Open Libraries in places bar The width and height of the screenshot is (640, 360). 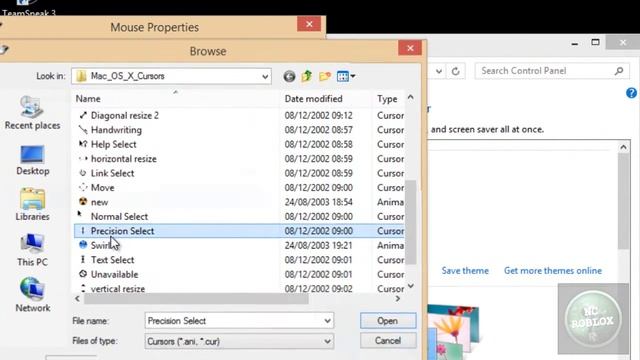pyautogui.click(x=32, y=204)
